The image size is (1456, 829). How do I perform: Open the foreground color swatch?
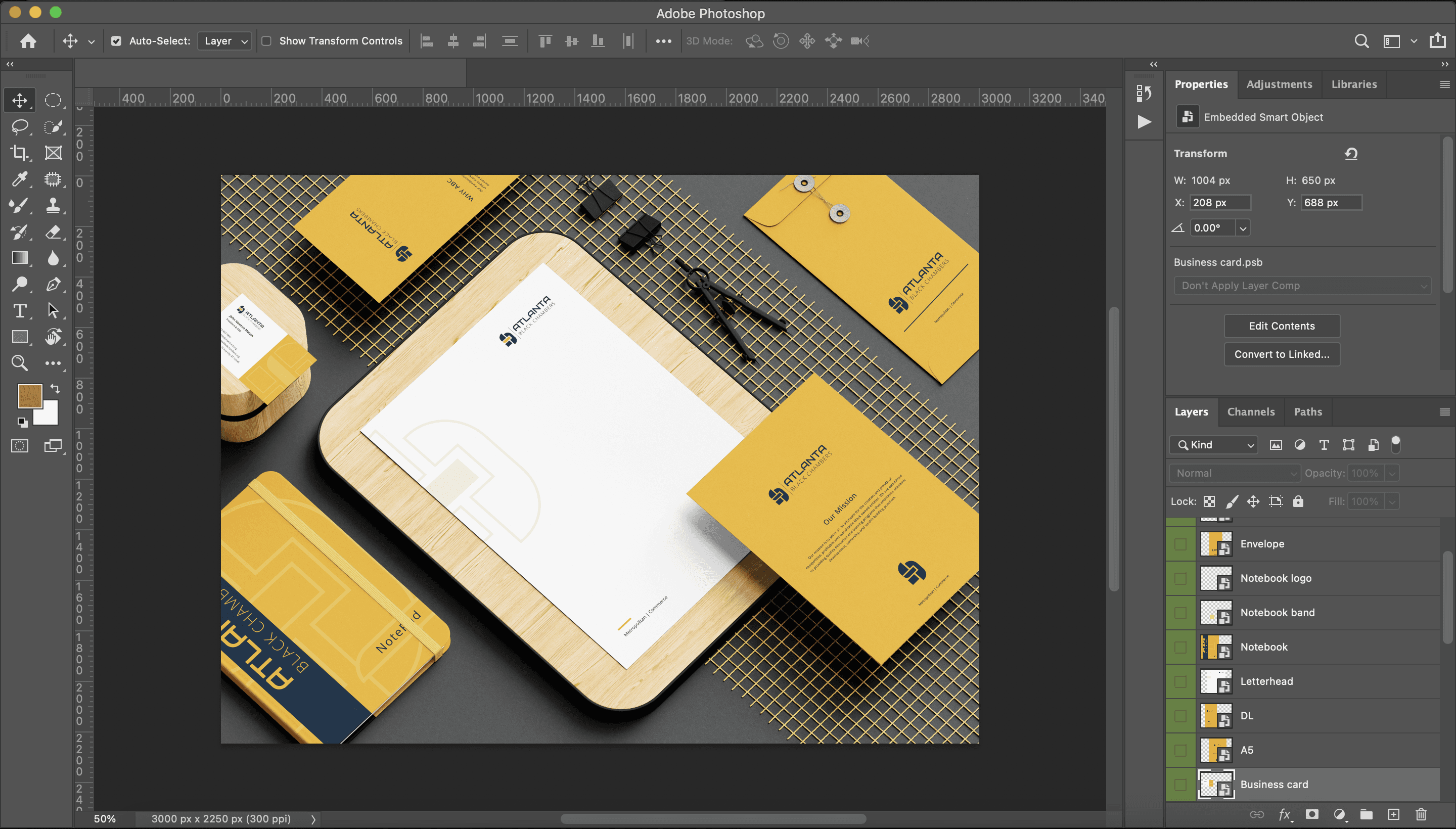[x=30, y=396]
